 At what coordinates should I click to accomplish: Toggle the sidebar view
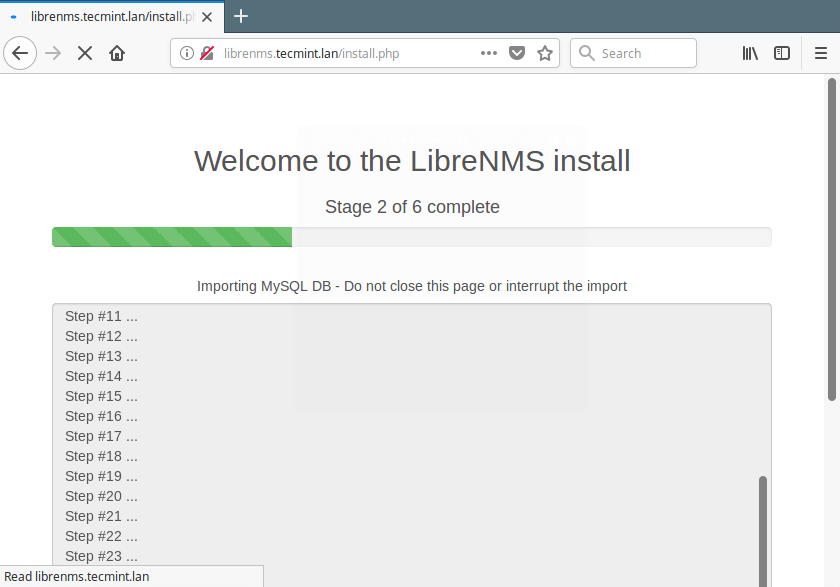point(782,53)
